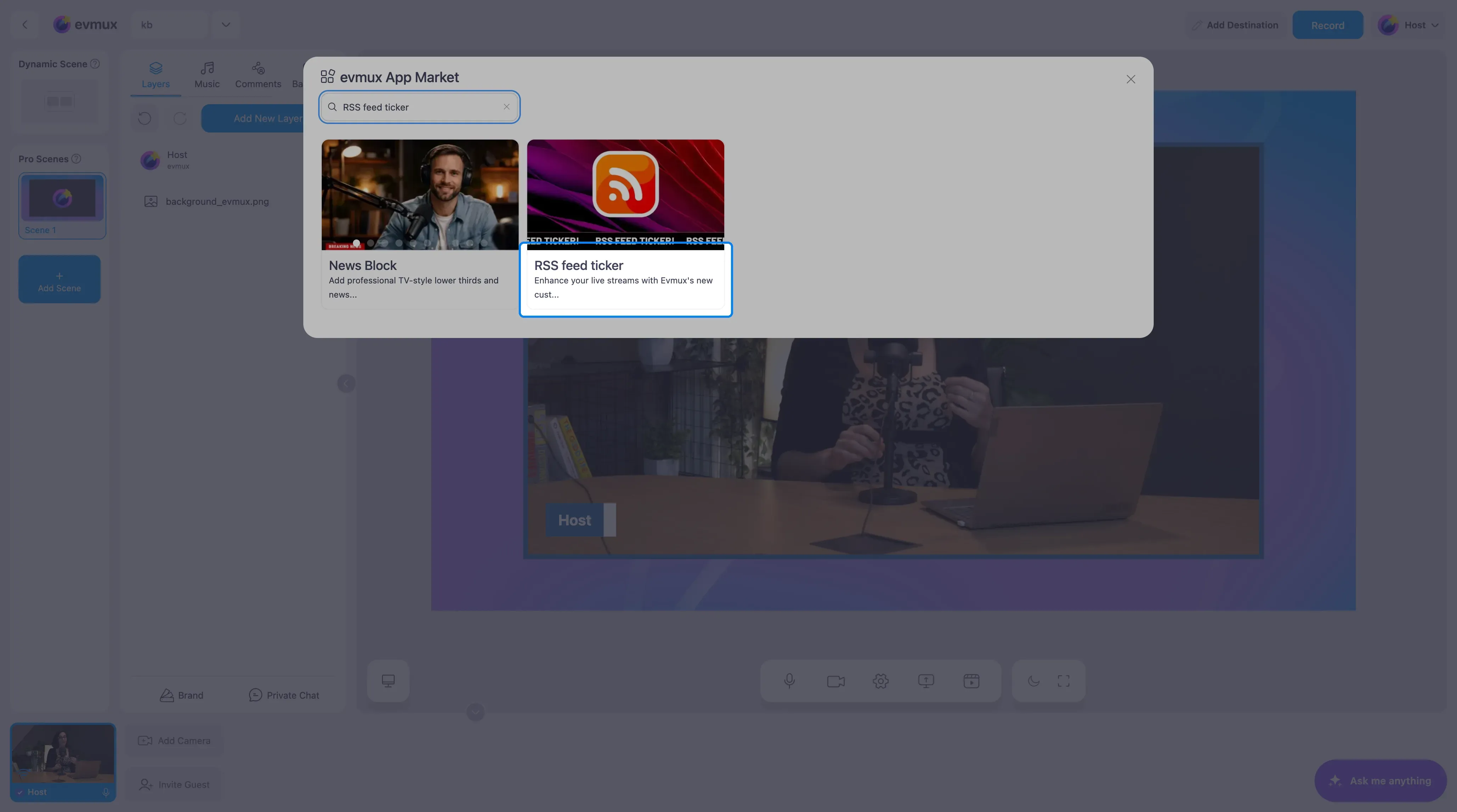Toggle dark mode moon icon

(1033, 681)
